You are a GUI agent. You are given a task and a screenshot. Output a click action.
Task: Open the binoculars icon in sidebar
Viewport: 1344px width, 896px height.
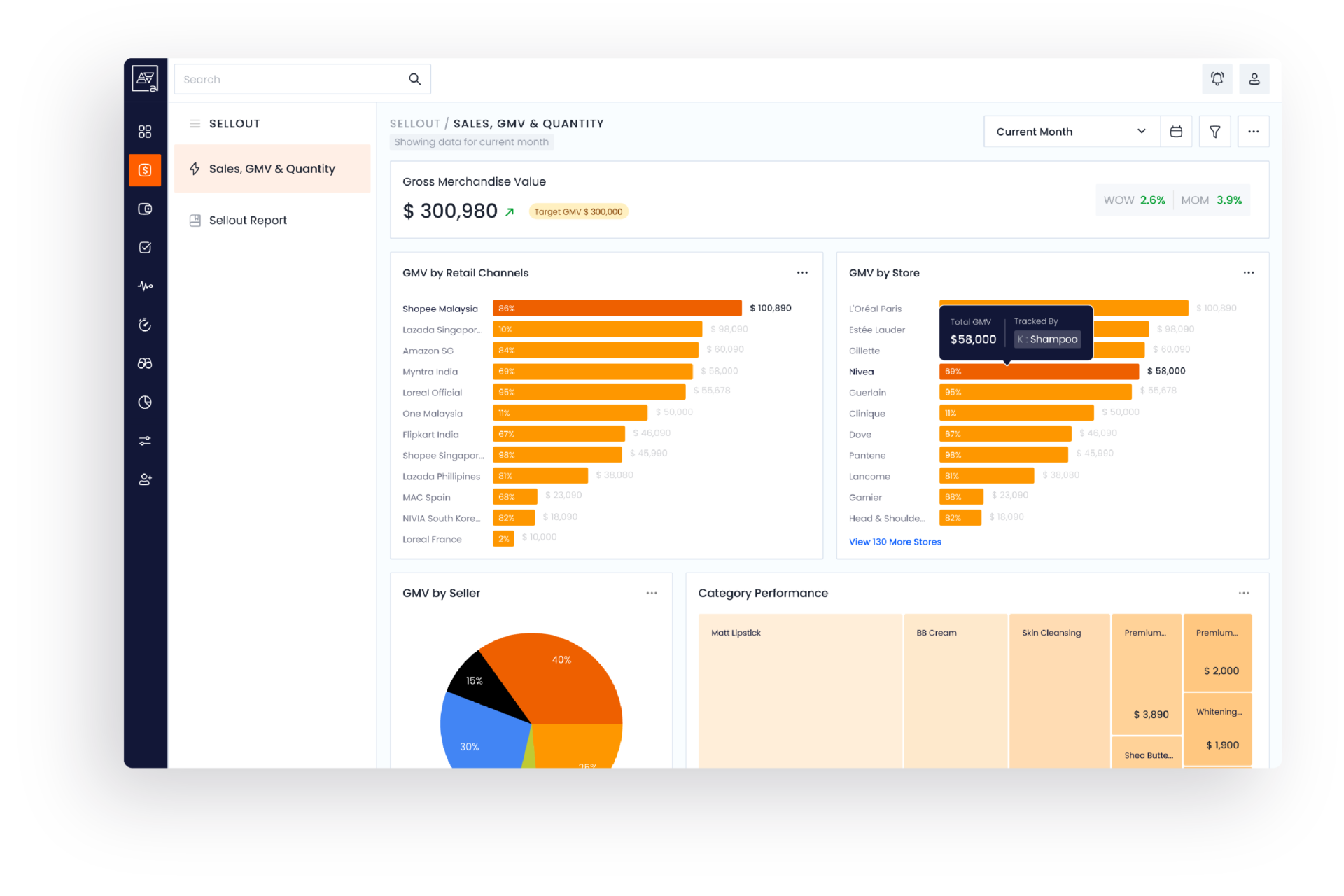point(145,363)
